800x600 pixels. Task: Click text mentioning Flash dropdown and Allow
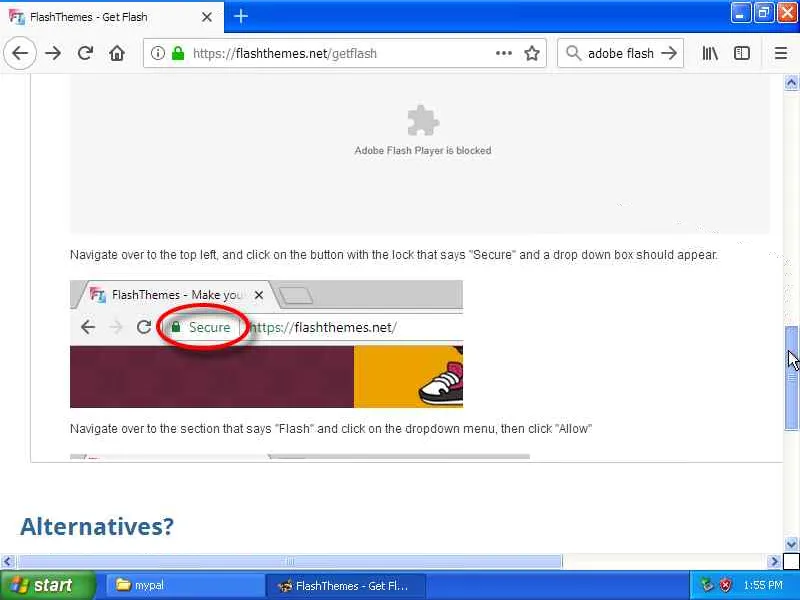331,429
